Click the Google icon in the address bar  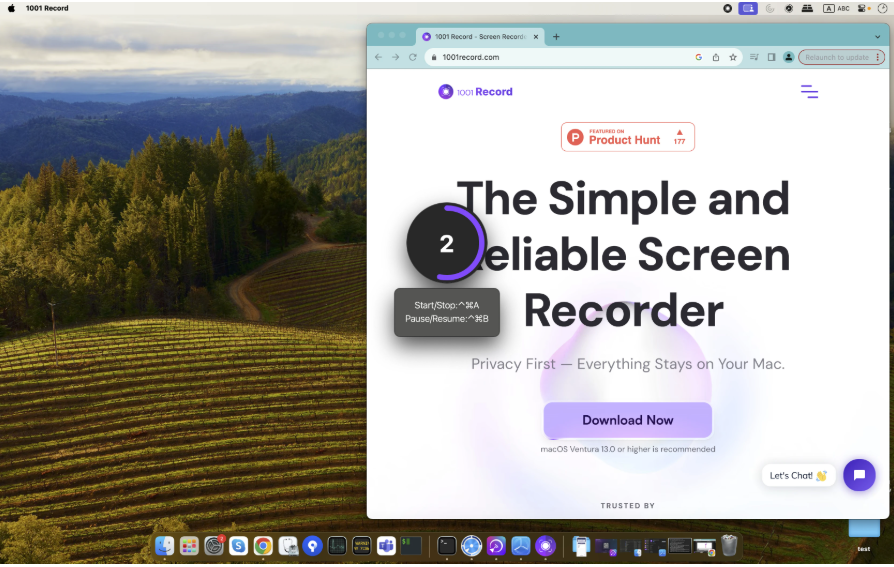(x=698, y=57)
